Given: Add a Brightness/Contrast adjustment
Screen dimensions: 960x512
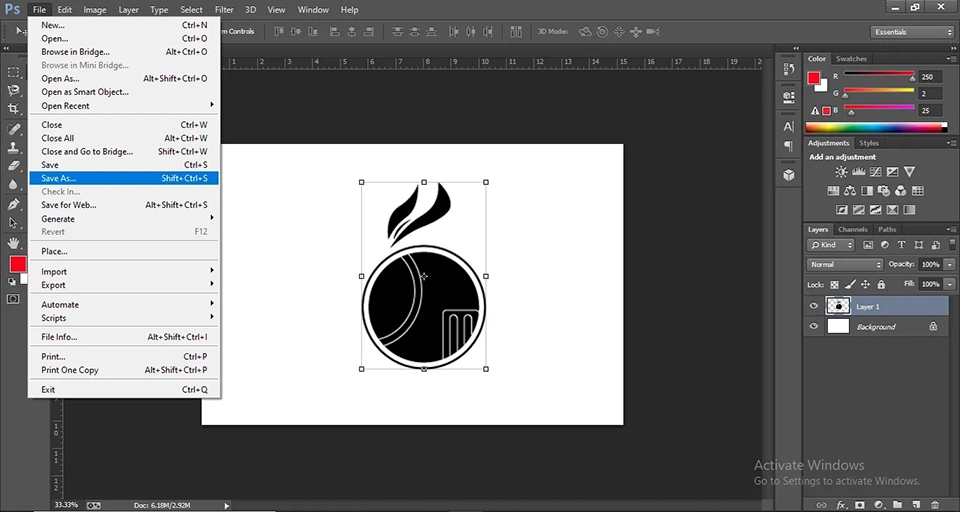Looking at the screenshot, I should [x=842, y=172].
